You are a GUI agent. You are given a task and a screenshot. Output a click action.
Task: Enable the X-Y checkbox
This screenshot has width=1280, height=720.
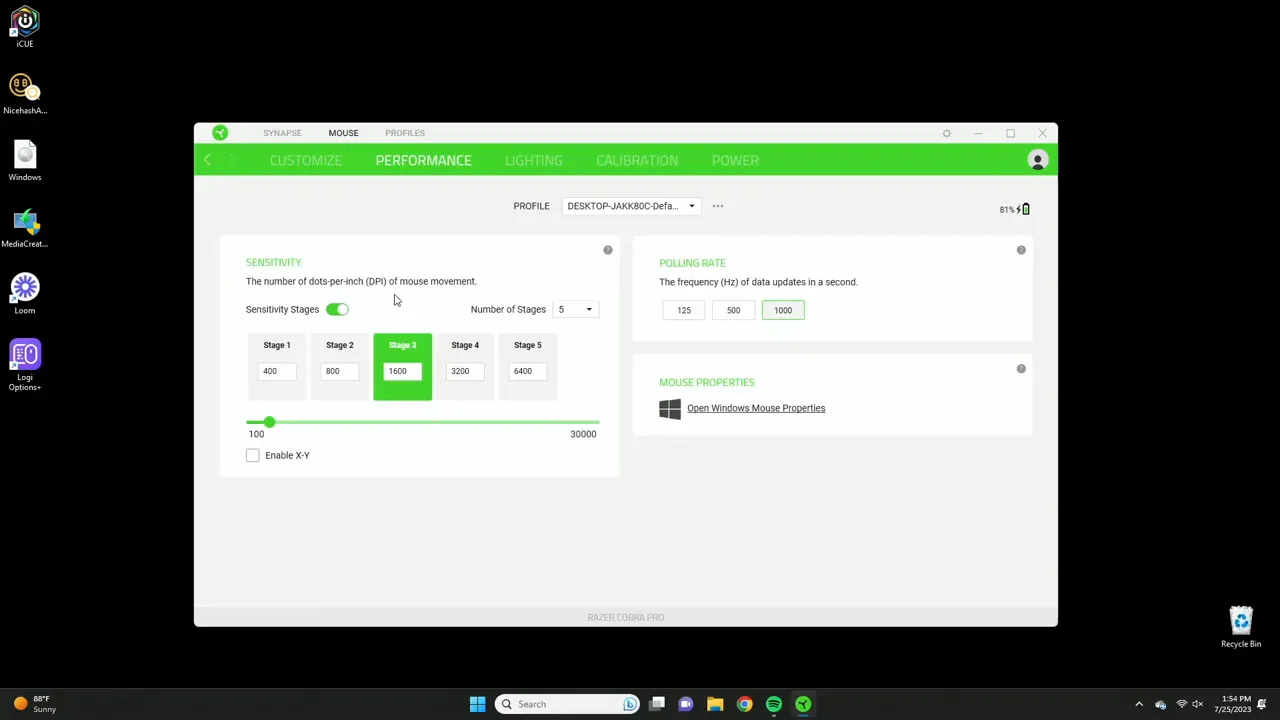252,455
